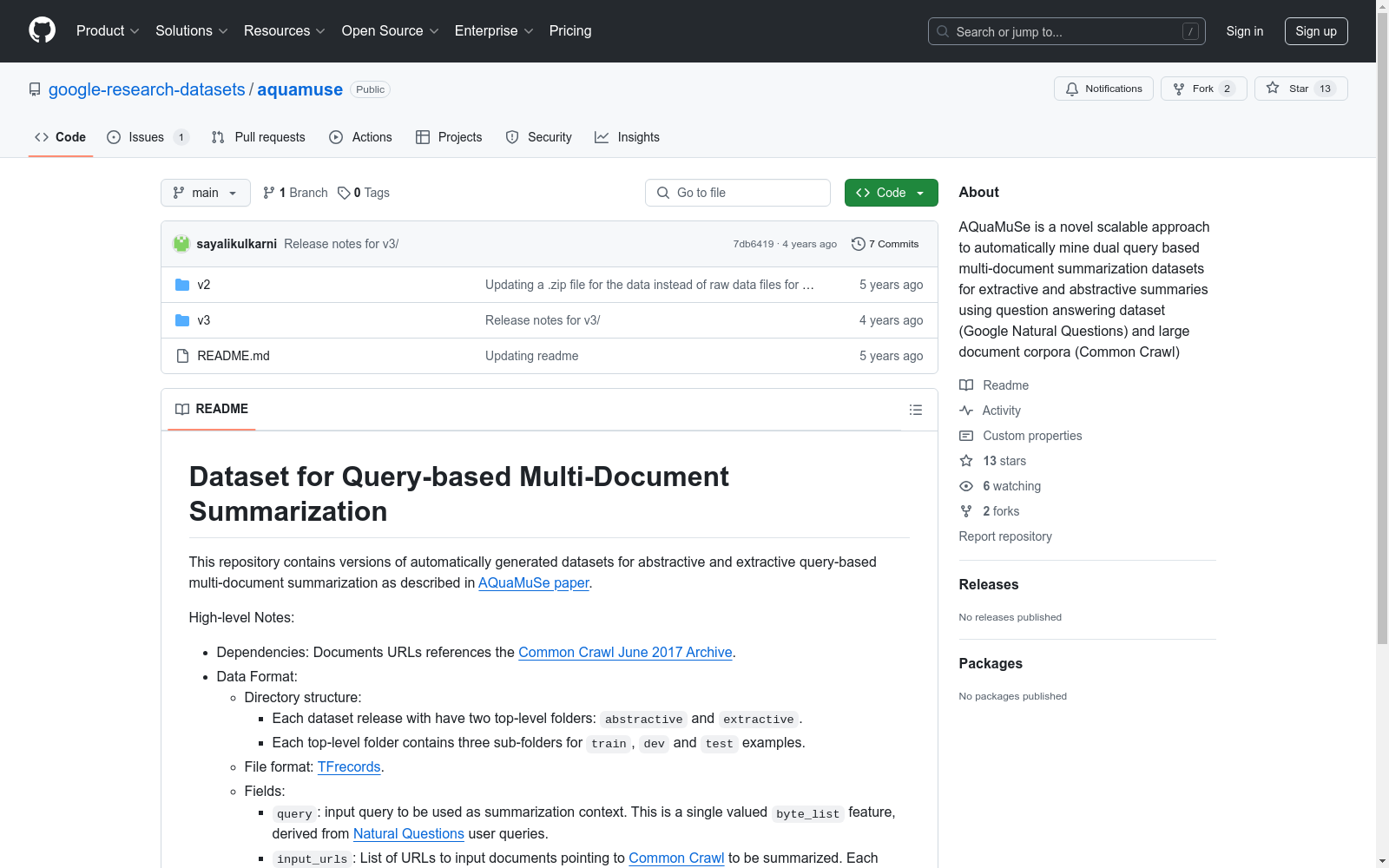View the 7 Commits history
Viewport: 1389px width, 868px height.
point(885,244)
